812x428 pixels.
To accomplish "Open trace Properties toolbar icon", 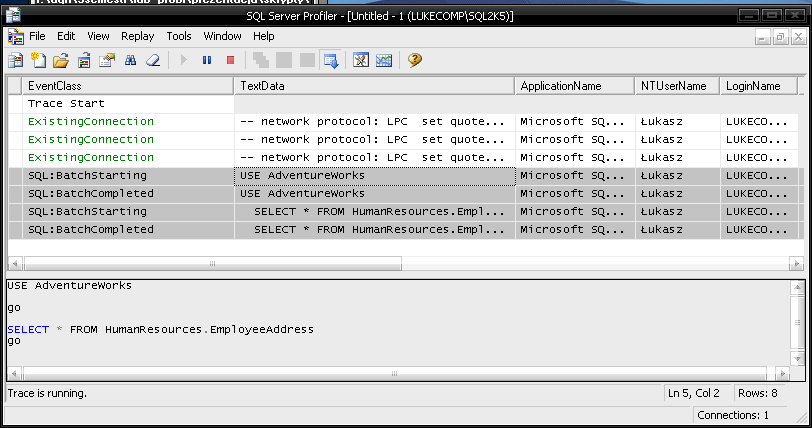I will pyautogui.click(x=107, y=60).
